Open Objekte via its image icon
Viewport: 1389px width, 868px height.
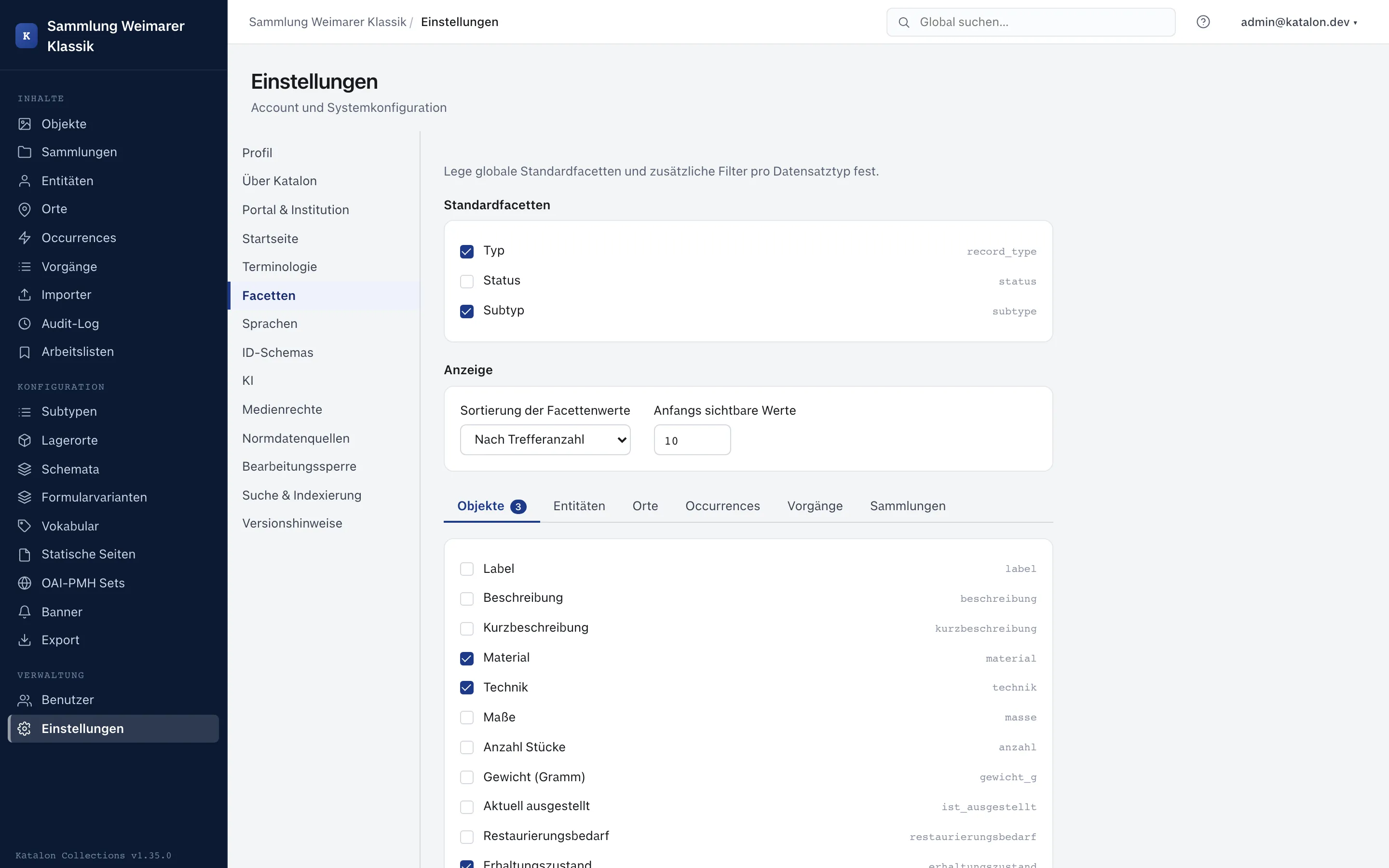click(x=25, y=124)
